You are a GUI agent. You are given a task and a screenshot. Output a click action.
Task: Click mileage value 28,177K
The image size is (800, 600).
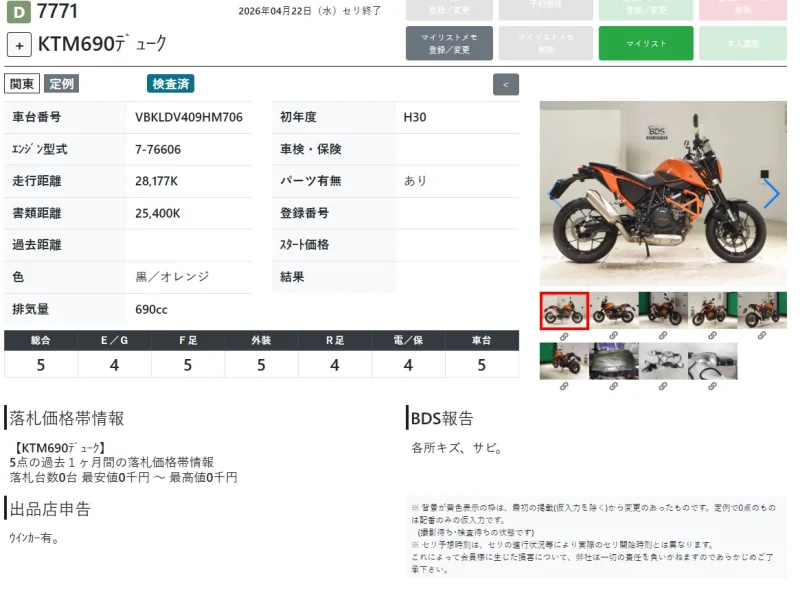[156, 181]
